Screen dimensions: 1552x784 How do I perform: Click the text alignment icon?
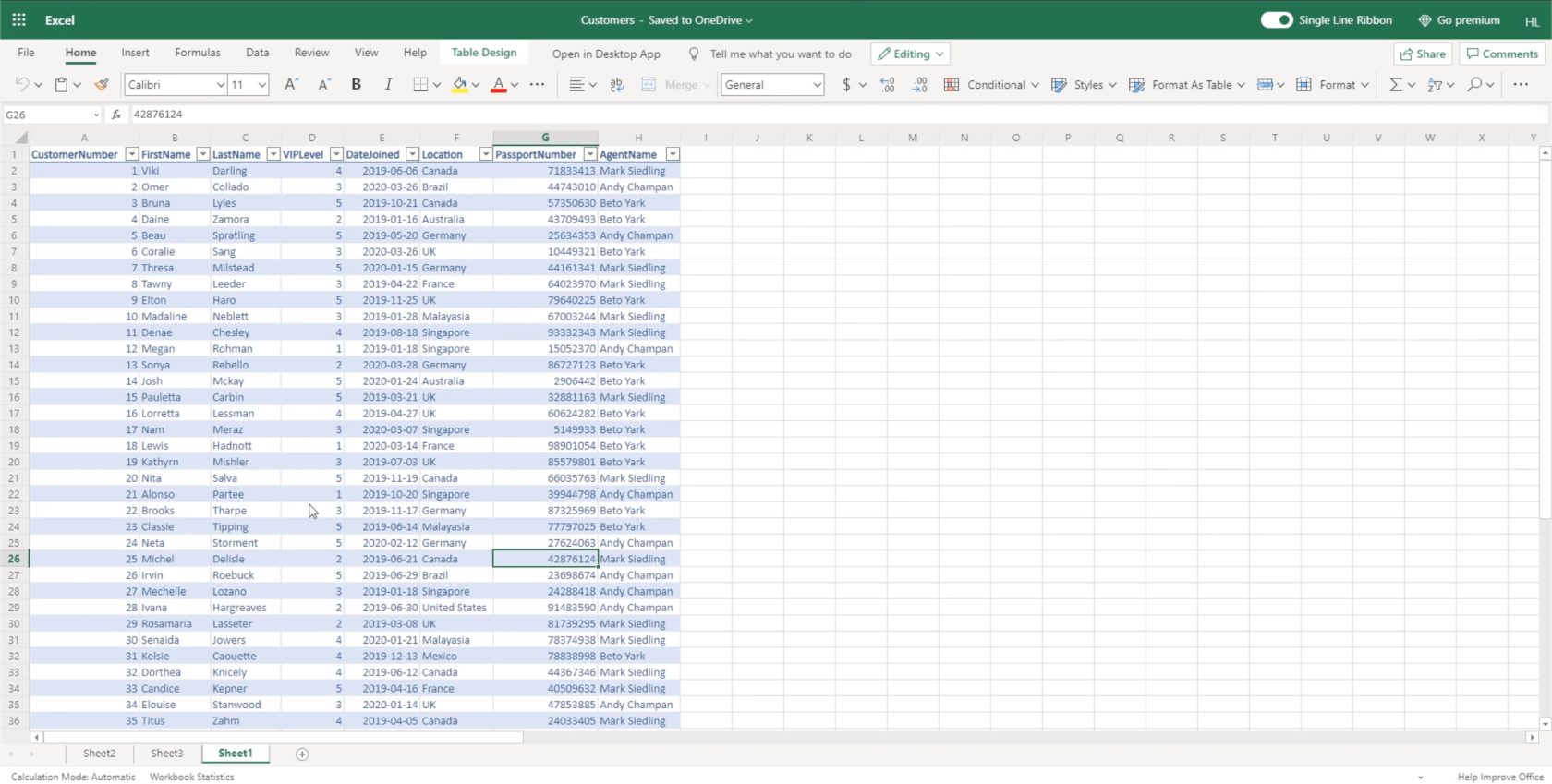pos(576,84)
